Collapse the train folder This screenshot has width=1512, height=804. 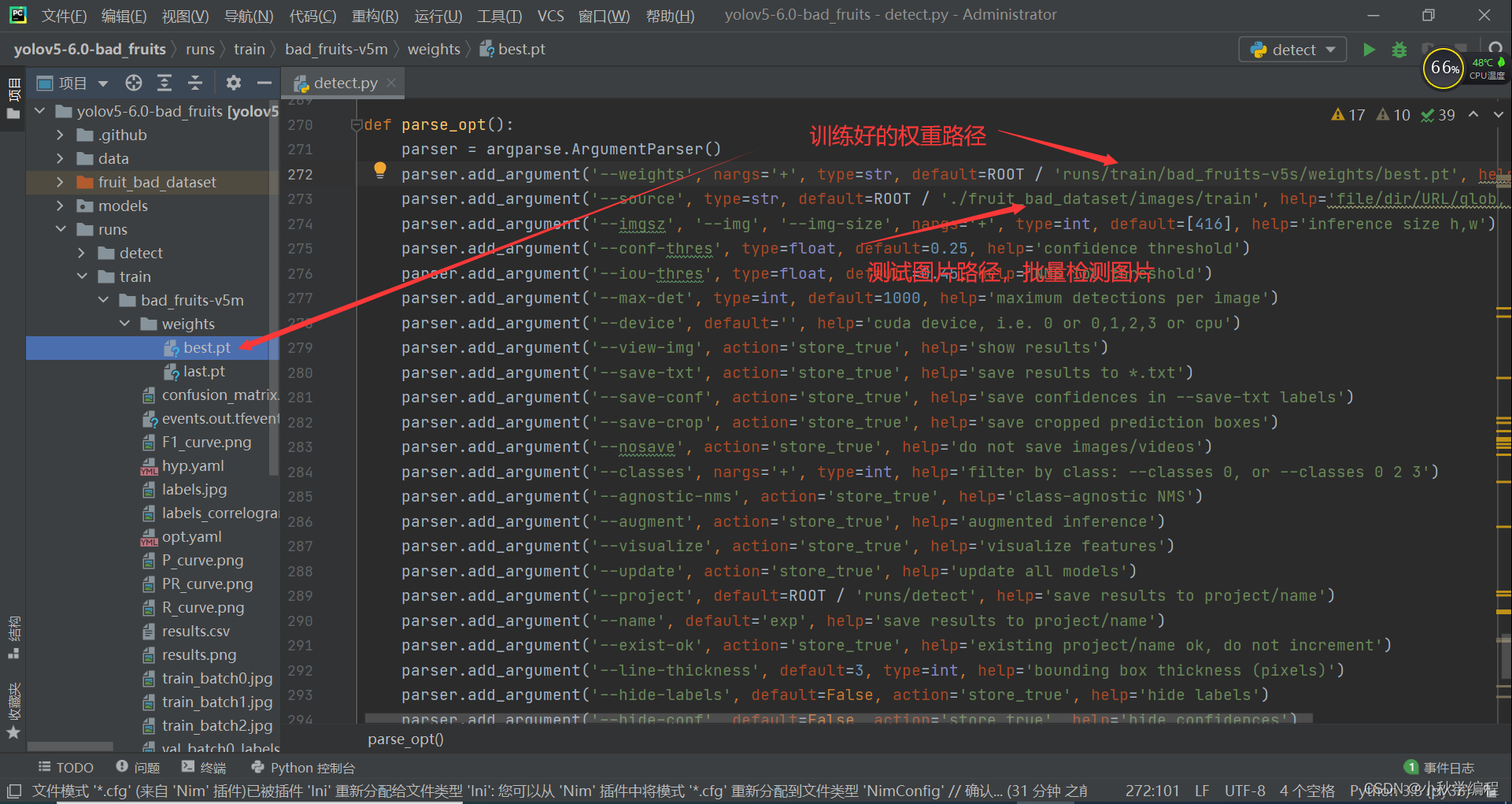coord(82,276)
